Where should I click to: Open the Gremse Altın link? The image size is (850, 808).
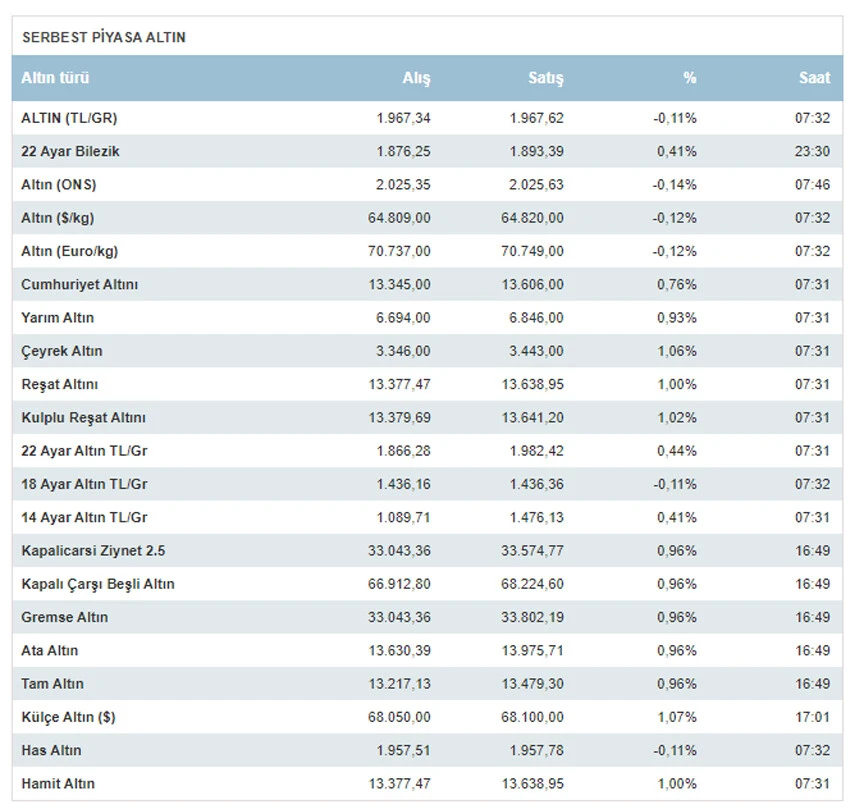click(x=65, y=617)
